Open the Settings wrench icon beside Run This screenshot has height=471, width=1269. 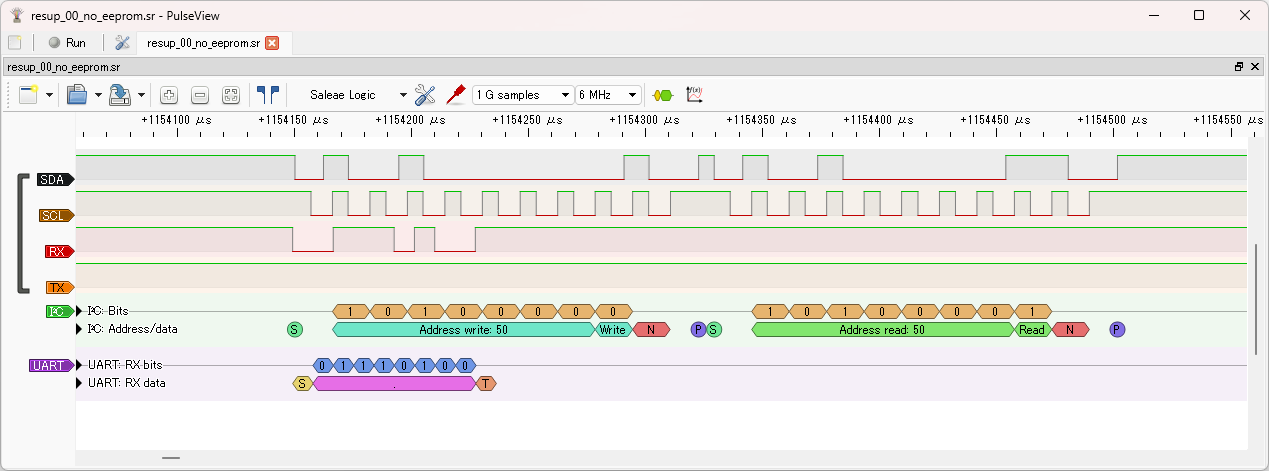click(x=122, y=43)
